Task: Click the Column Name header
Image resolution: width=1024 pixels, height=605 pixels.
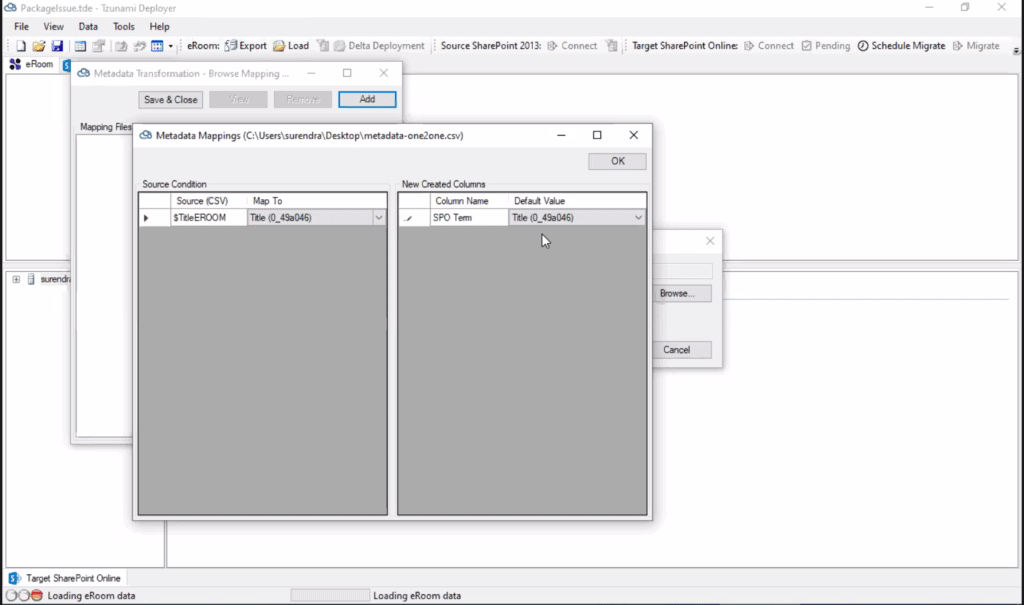Action: coord(469,201)
